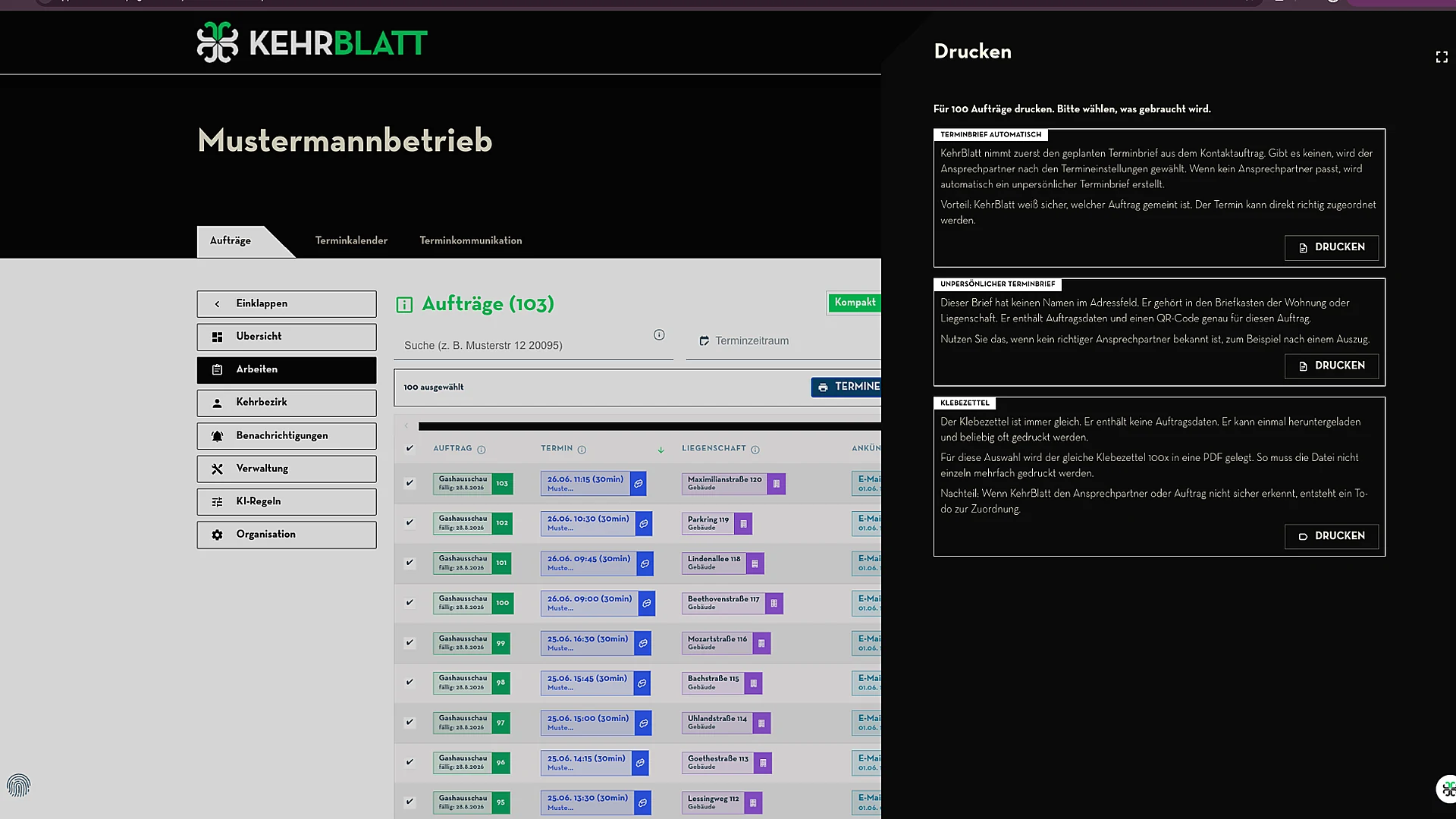Screen dimensions: 1456x819
Task: Uncheck the row for order 103
Action: point(409,483)
